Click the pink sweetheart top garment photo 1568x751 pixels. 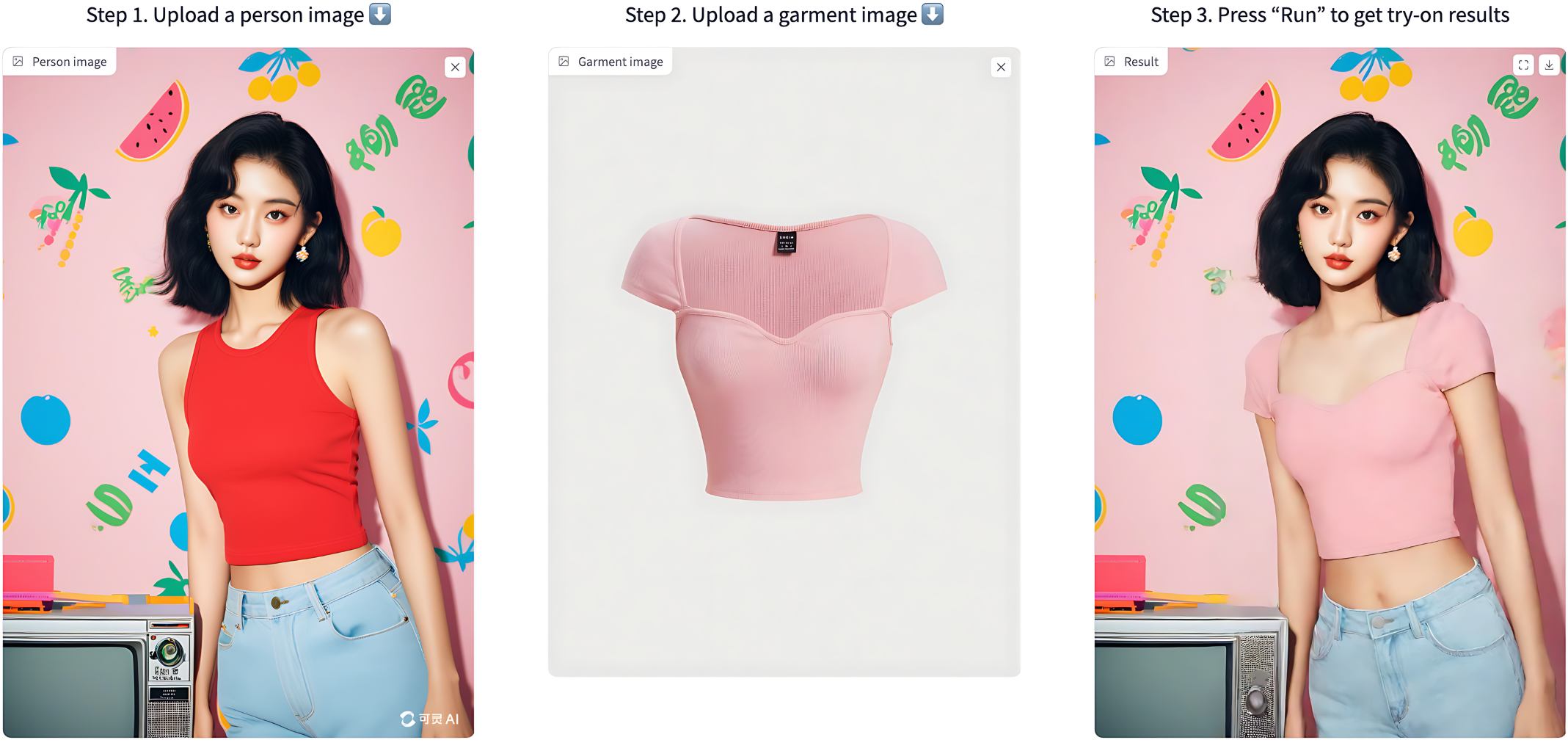(784, 357)
